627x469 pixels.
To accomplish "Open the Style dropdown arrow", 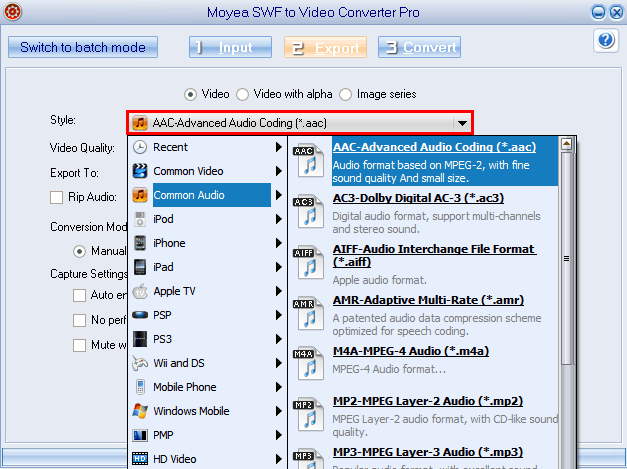I will [x=462, y=123].
